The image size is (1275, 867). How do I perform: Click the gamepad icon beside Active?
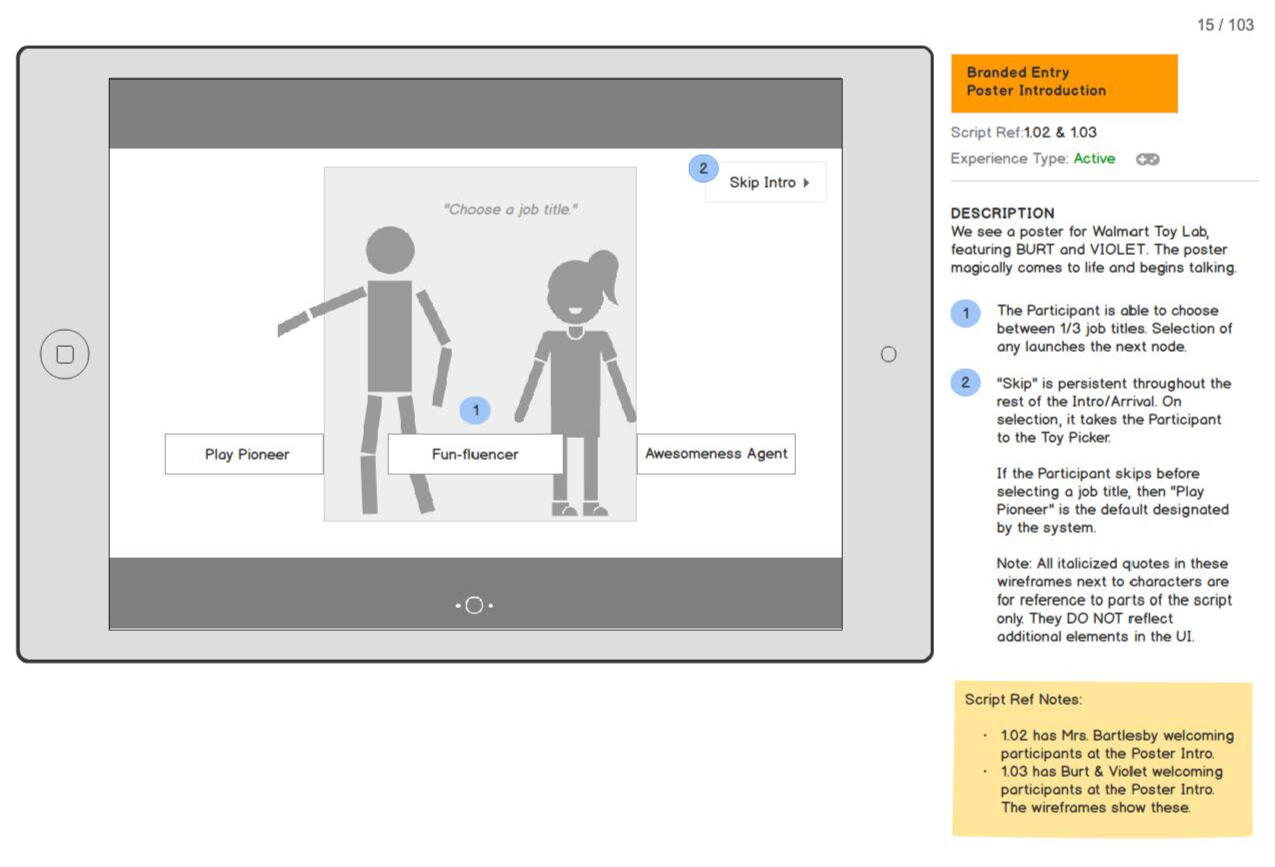[1147, 159]
